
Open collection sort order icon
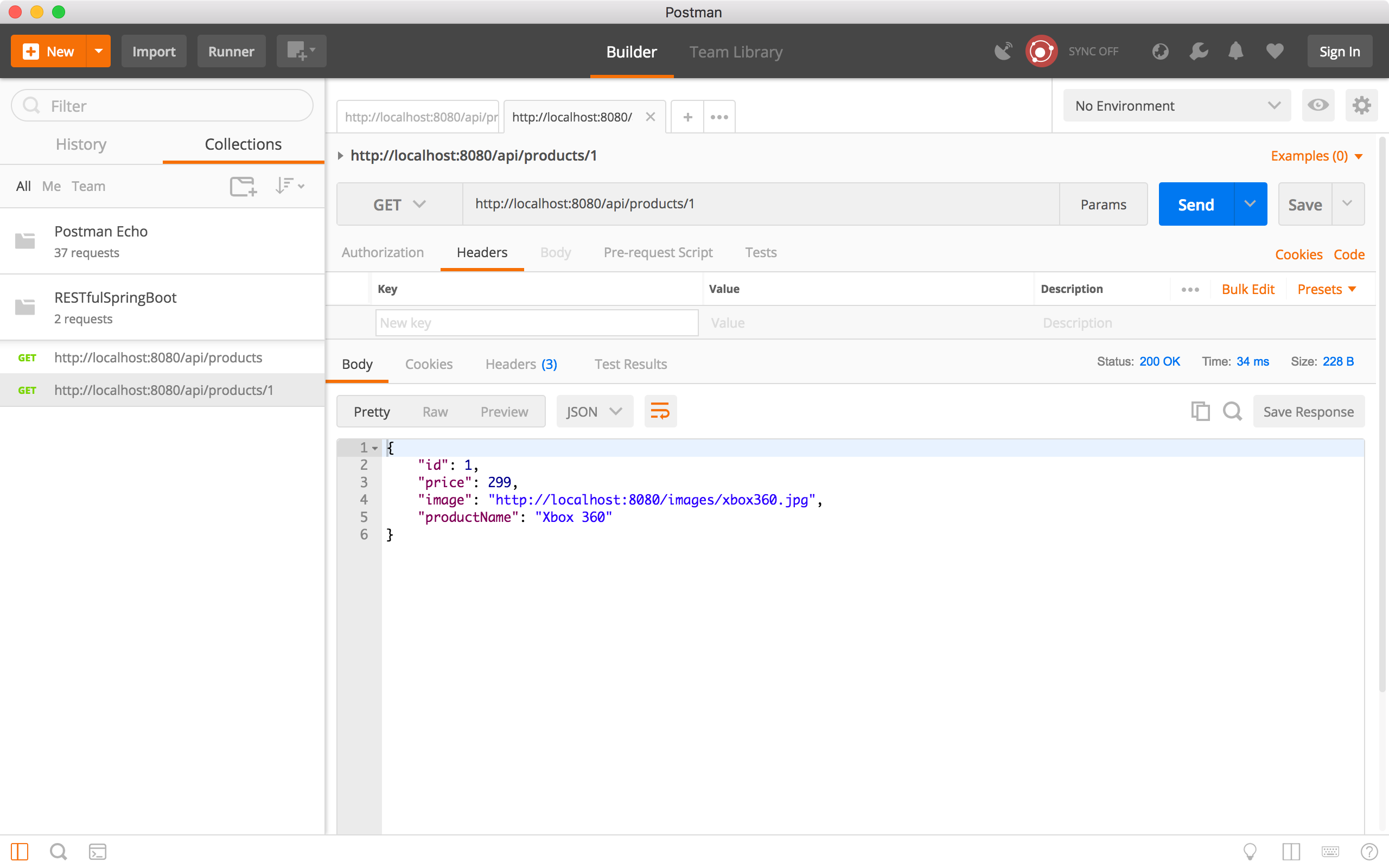click(x=289, y=186)
